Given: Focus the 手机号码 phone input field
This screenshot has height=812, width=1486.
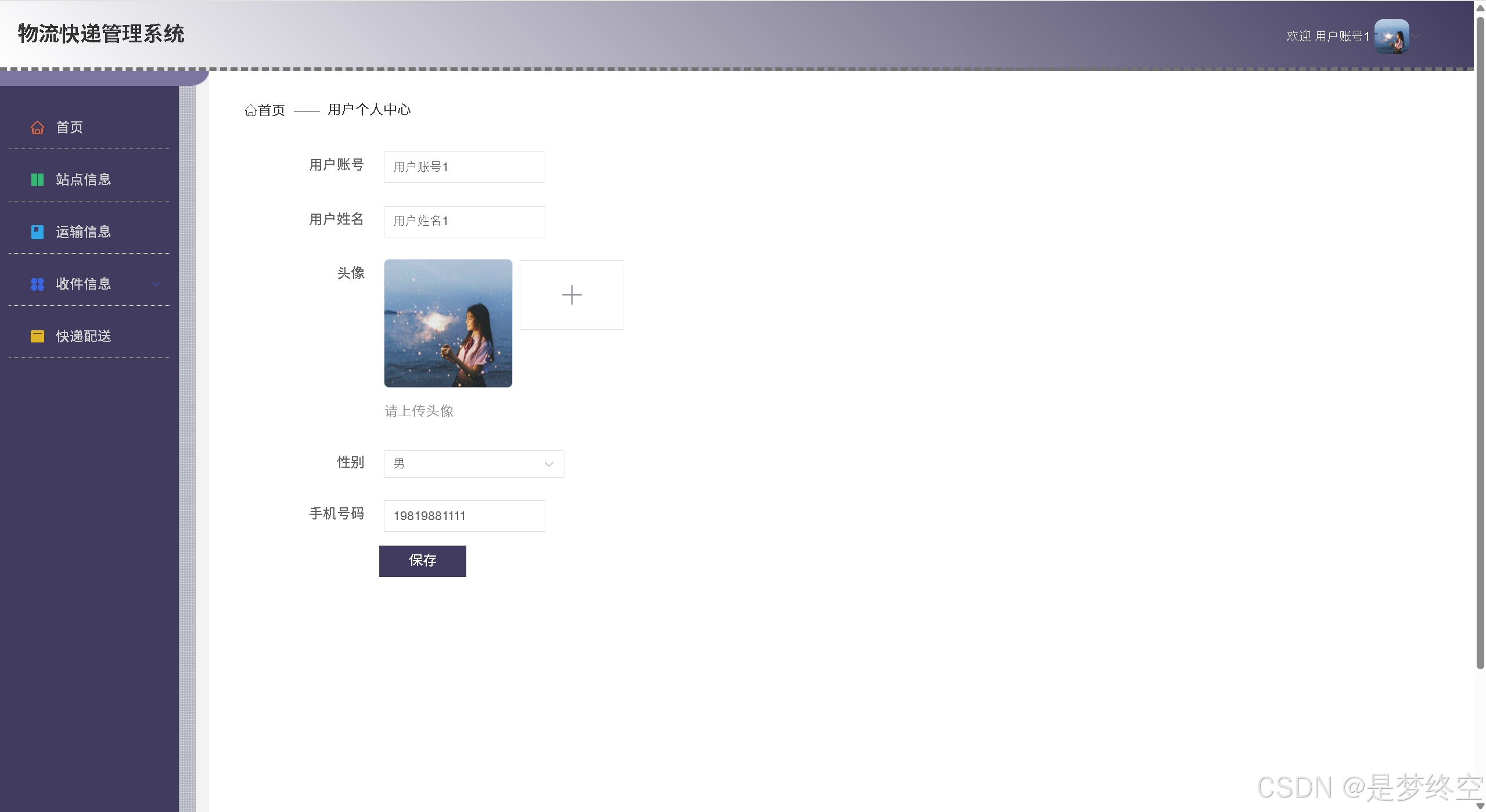Looking at the screenshot, I should (x=464, y=516).
